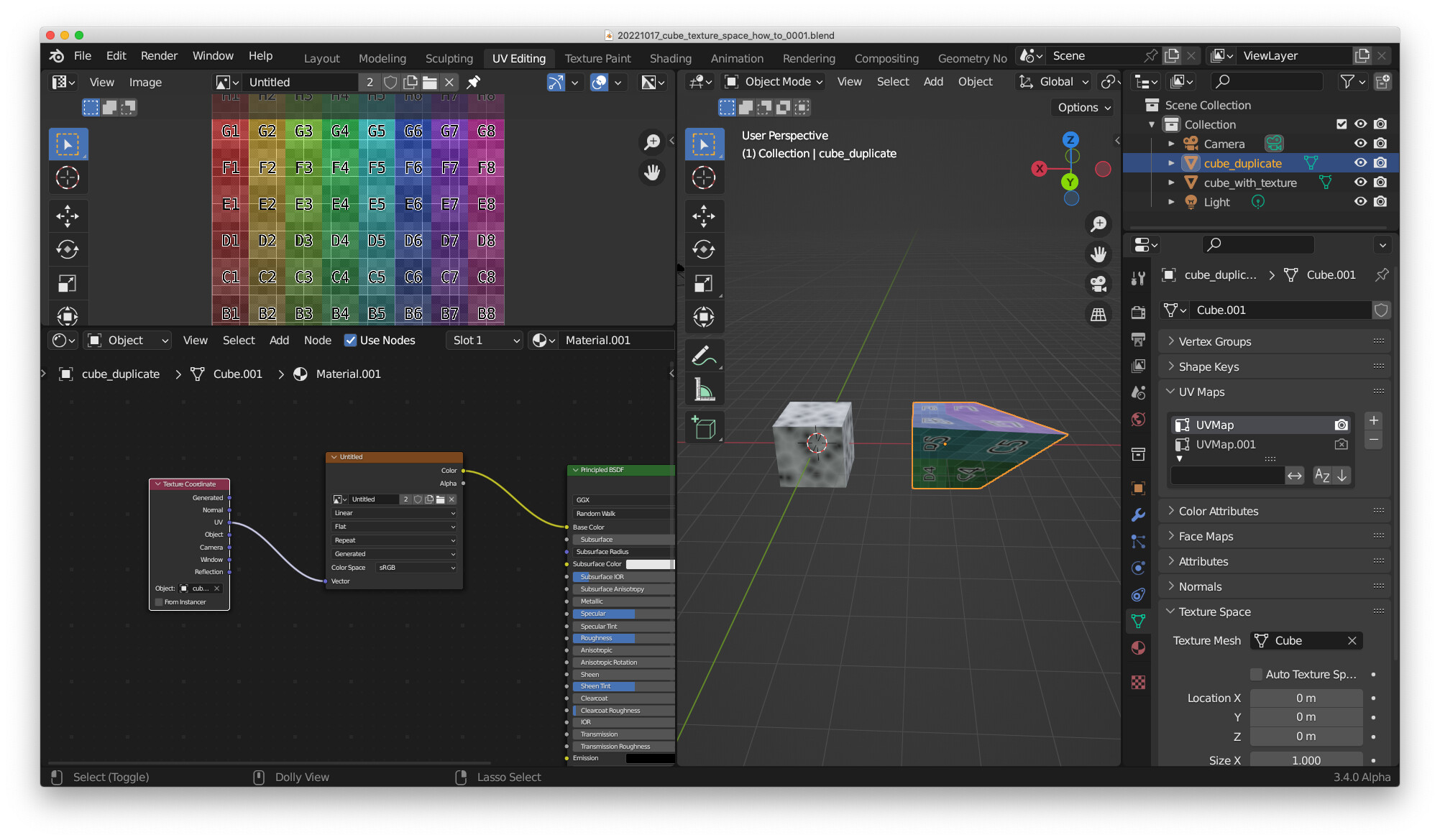Open the Render properties tab
Viewport: 1440px width, 840px height.
point(1138,313)
